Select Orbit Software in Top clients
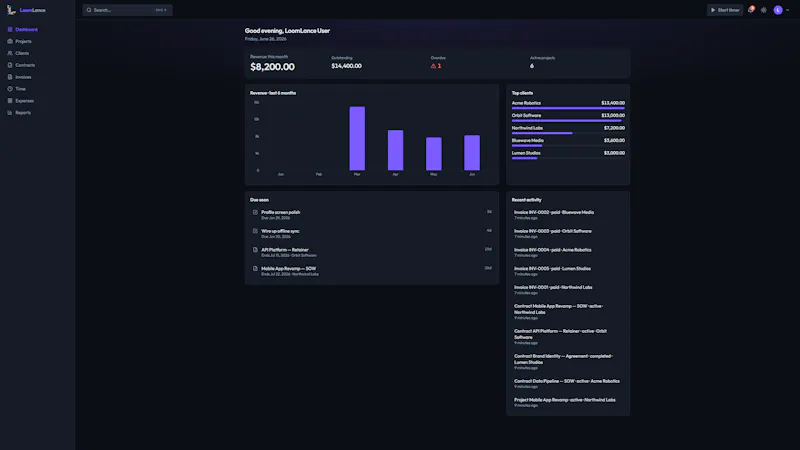 (x=527, y=115)
